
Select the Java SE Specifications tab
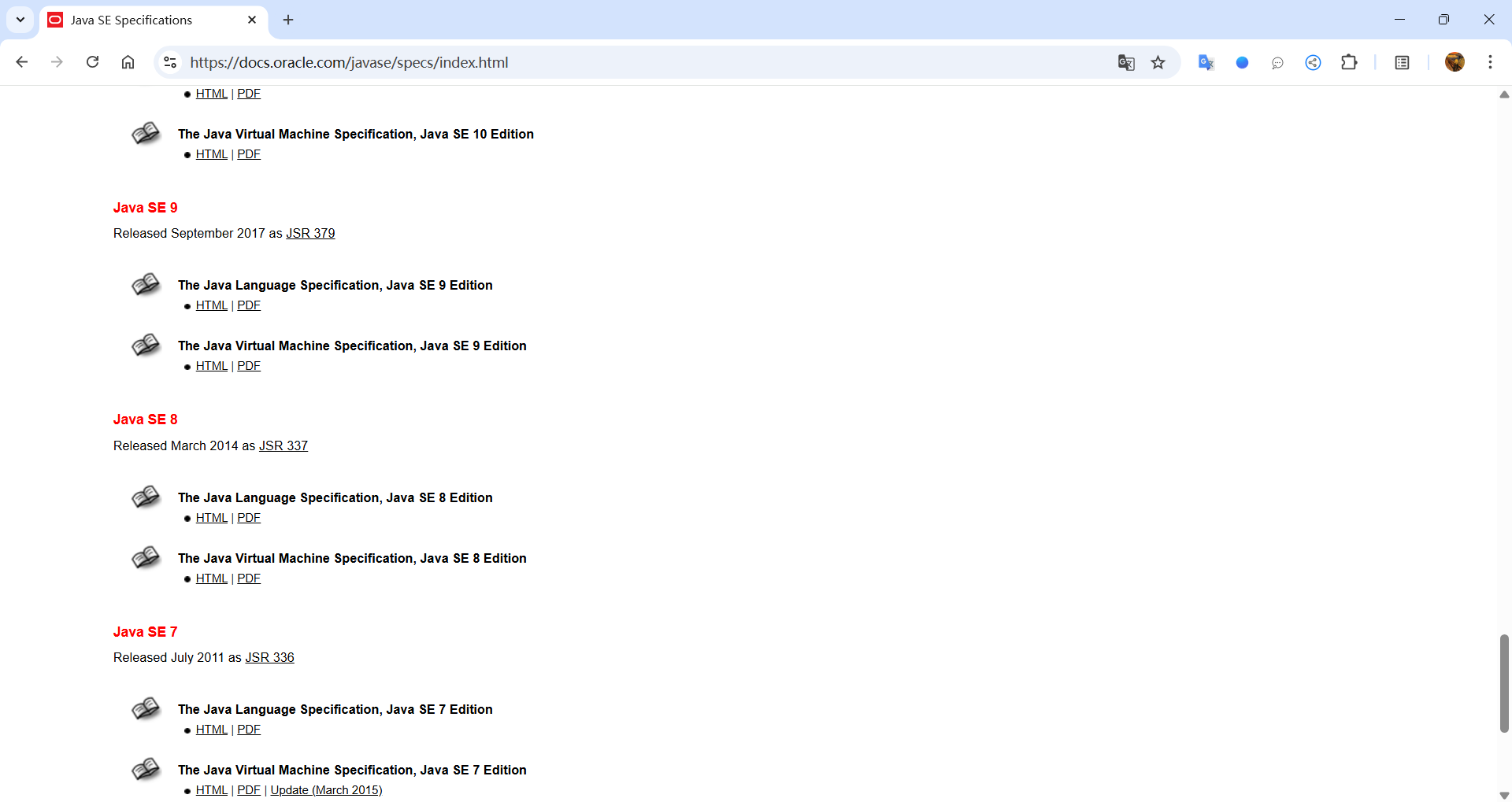point(154,20)
